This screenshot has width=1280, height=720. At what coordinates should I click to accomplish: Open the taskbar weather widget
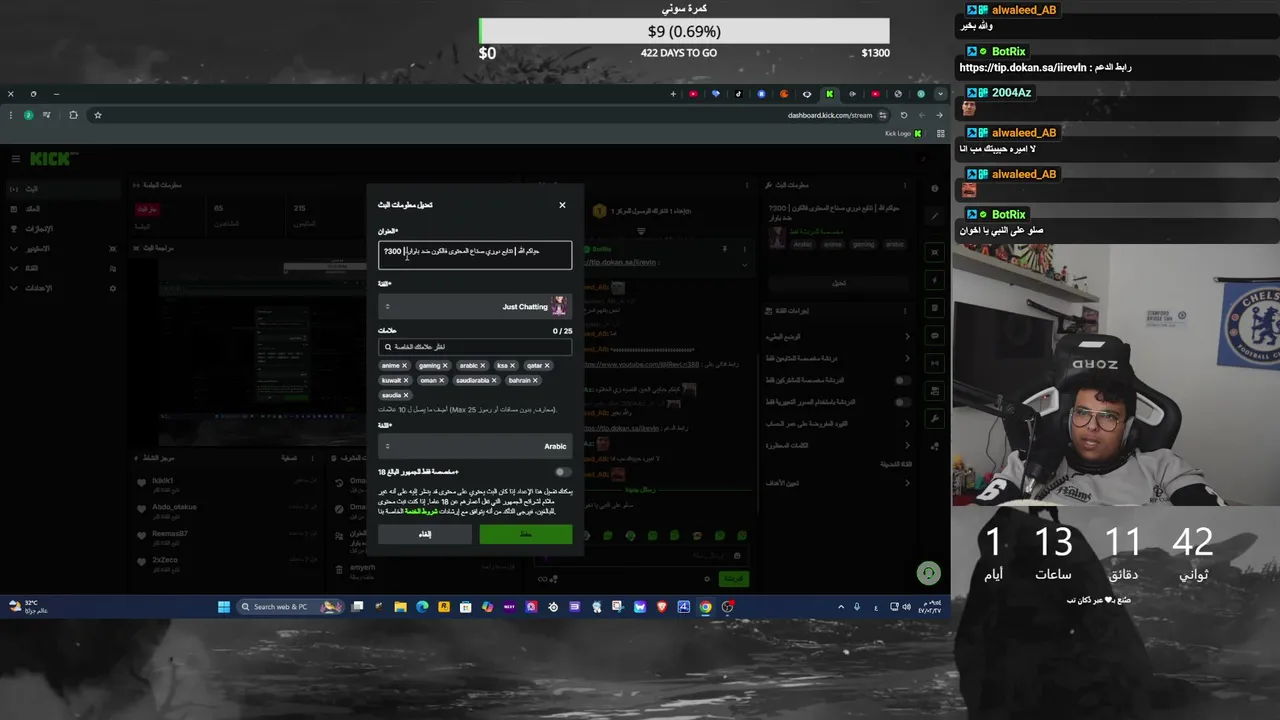click(x=28, y=607)
